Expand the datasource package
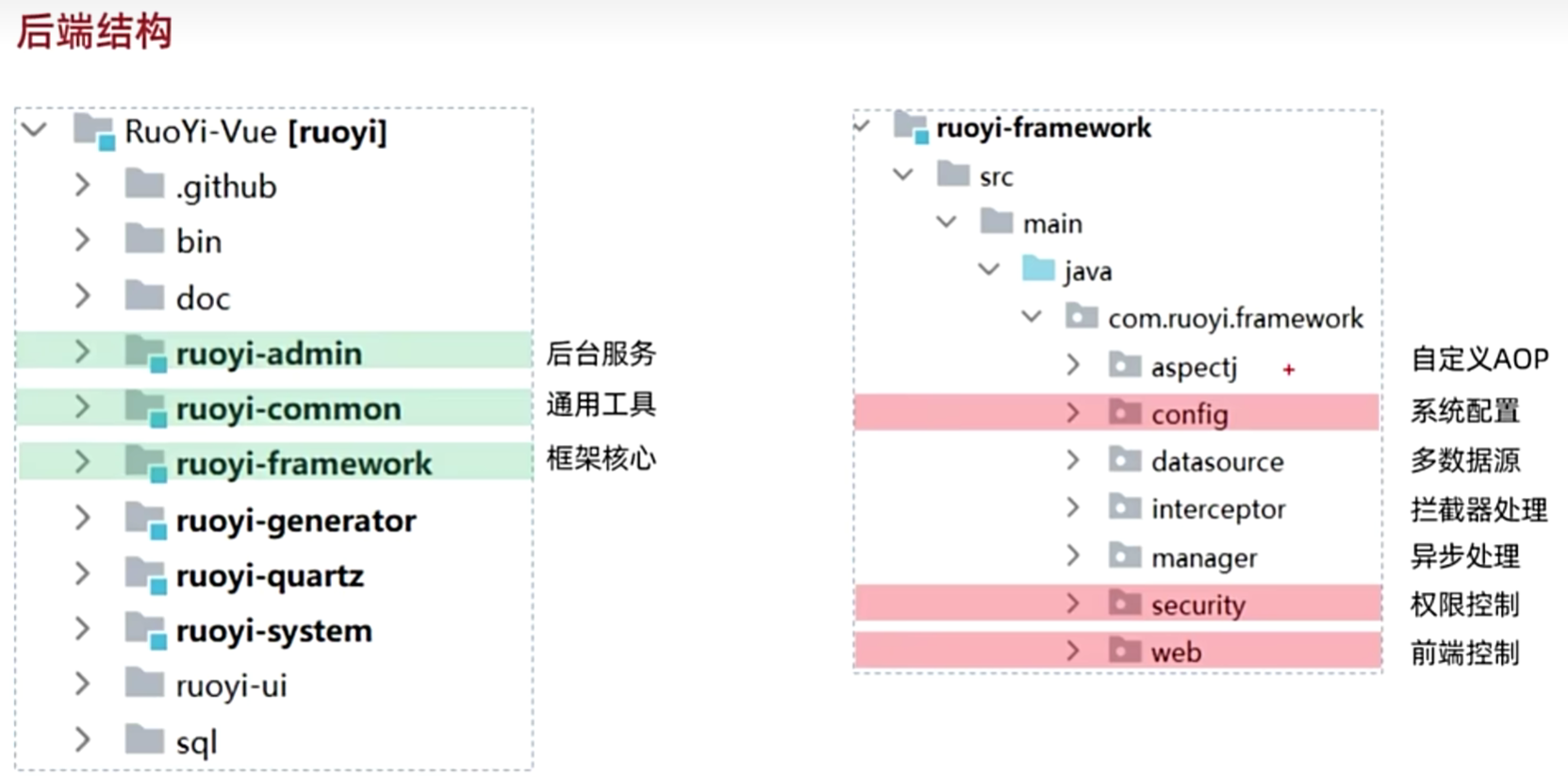Image resolution: width=1568 pixels, height=777 pixels. click(x=1072, y=461)
